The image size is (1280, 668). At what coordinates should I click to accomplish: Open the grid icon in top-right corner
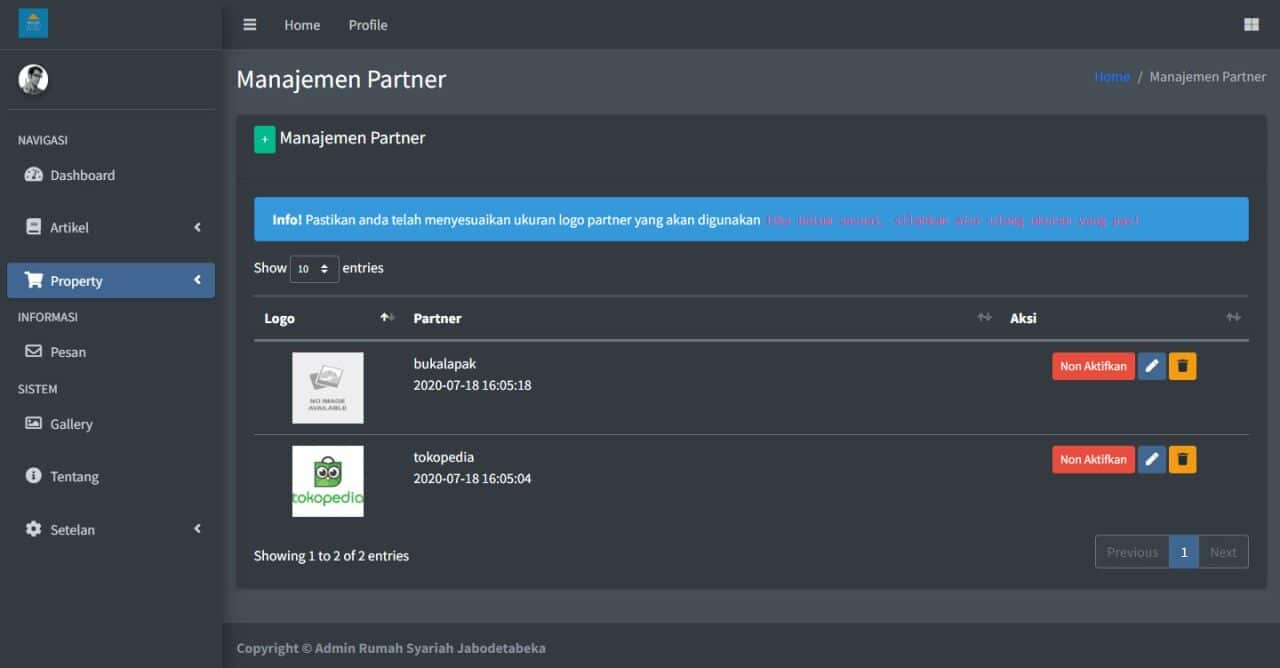pyautogui.click(x=1251, y=25)
